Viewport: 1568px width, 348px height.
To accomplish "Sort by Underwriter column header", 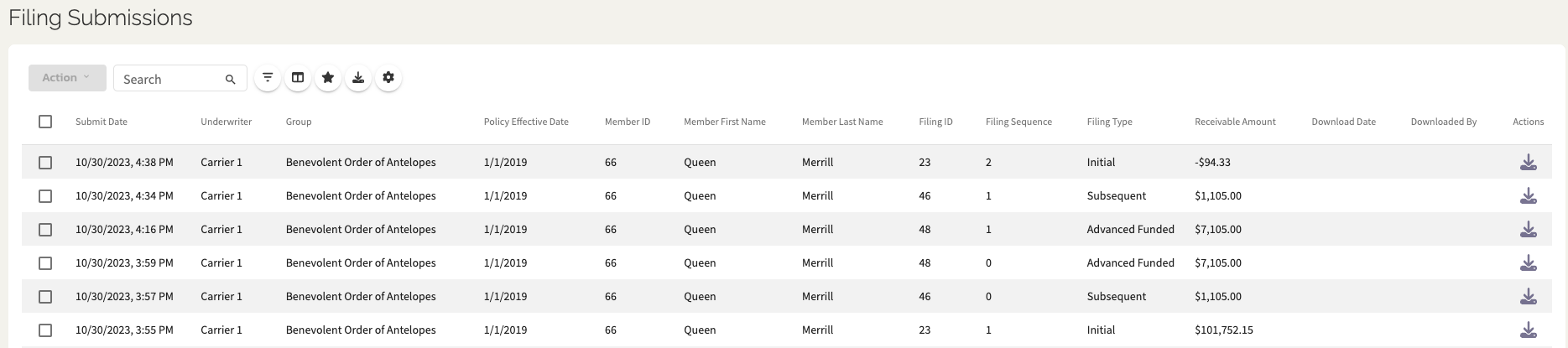I will click(x=227, y=122).
